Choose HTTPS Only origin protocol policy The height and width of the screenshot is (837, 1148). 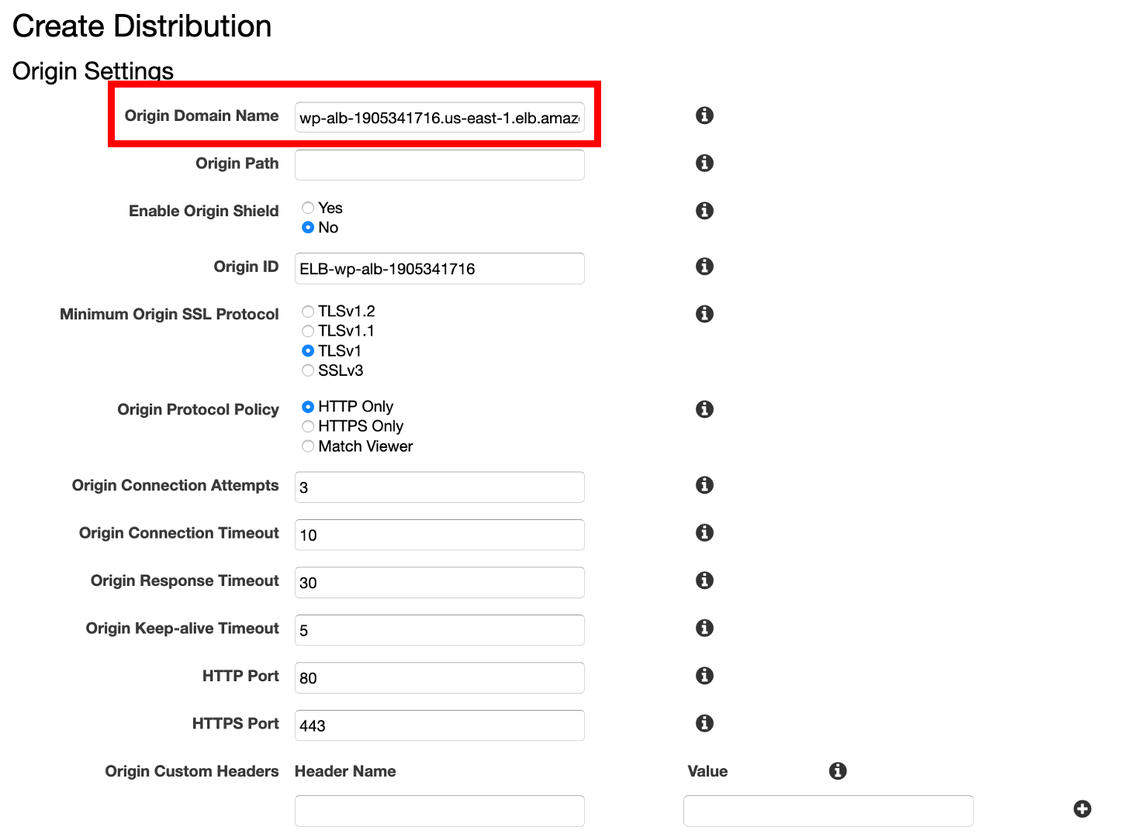coord(308,427)
